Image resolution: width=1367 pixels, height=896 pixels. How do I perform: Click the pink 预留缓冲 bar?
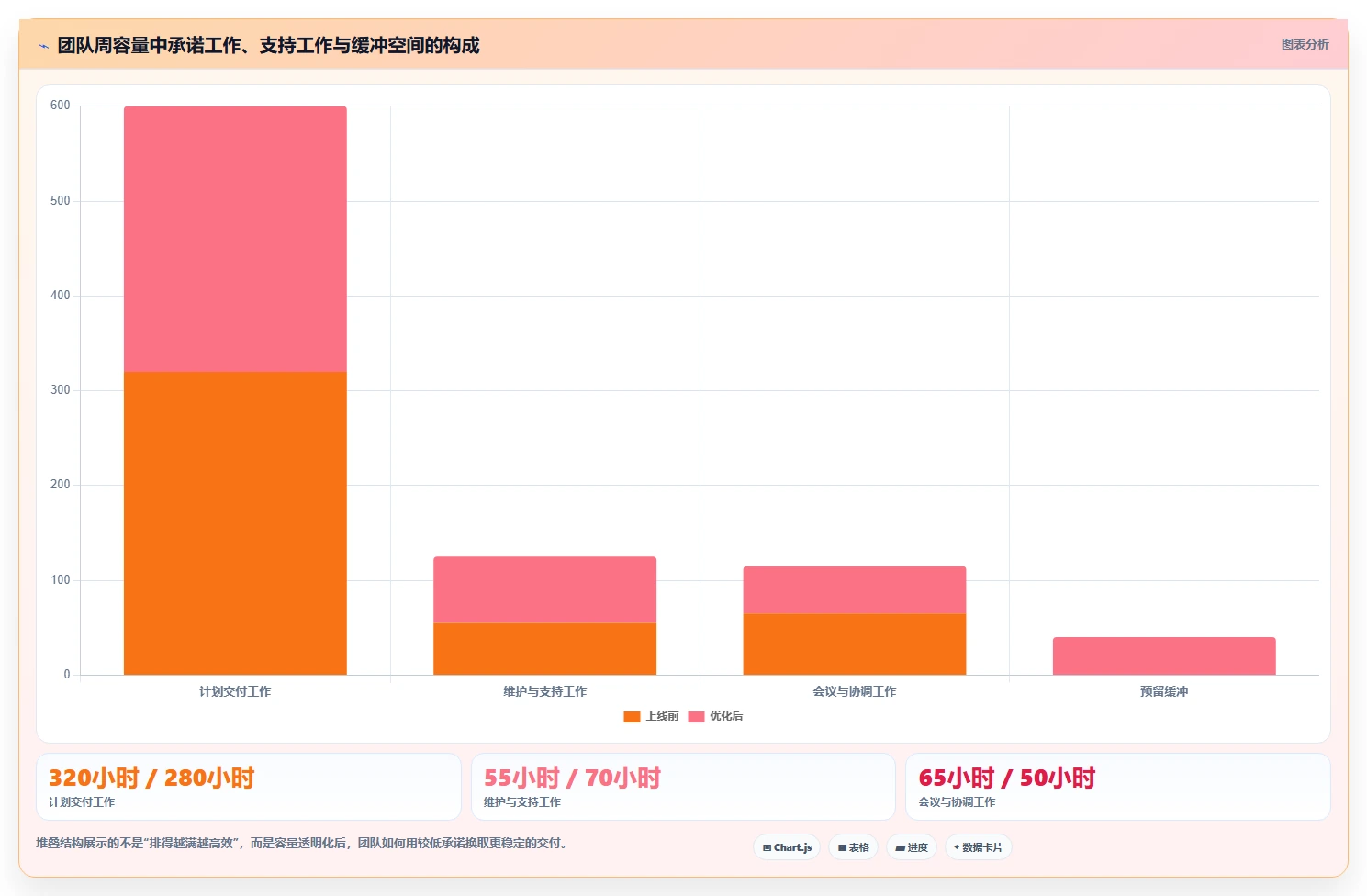tap(1164, 655)
